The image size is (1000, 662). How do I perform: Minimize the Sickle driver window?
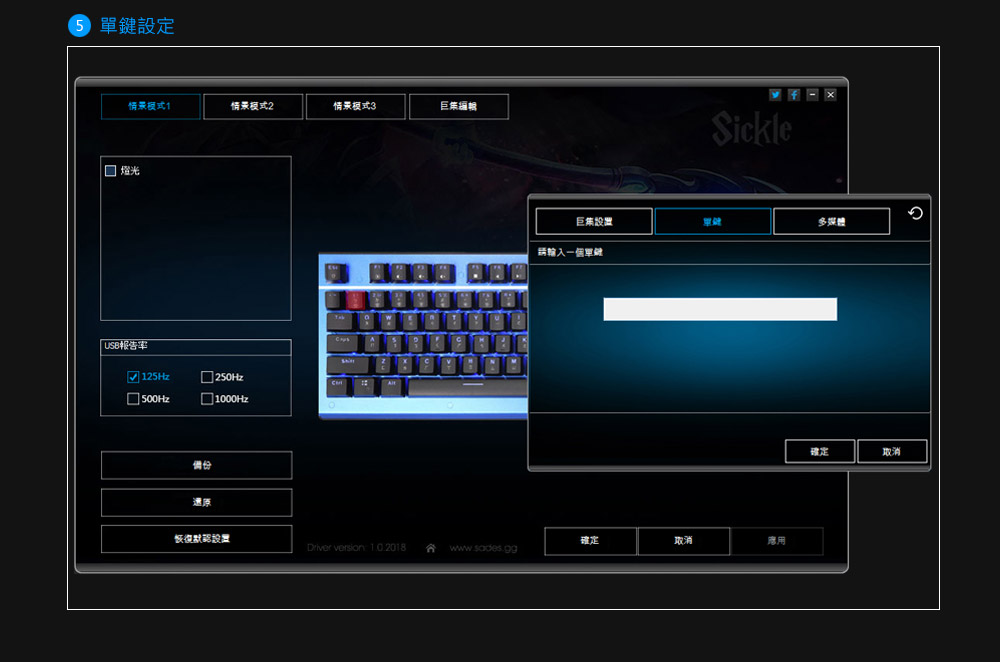812,94
